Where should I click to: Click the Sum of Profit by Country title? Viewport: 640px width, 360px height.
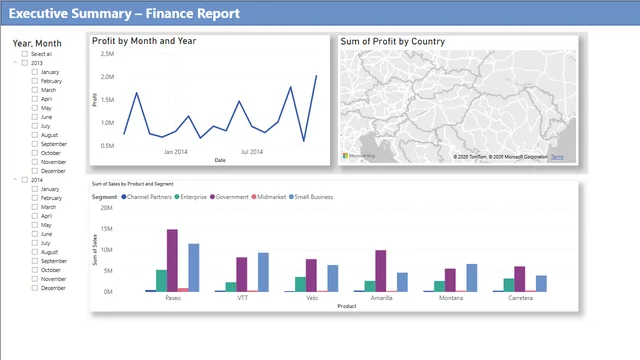pyautogui.click(x=393, y=41)
